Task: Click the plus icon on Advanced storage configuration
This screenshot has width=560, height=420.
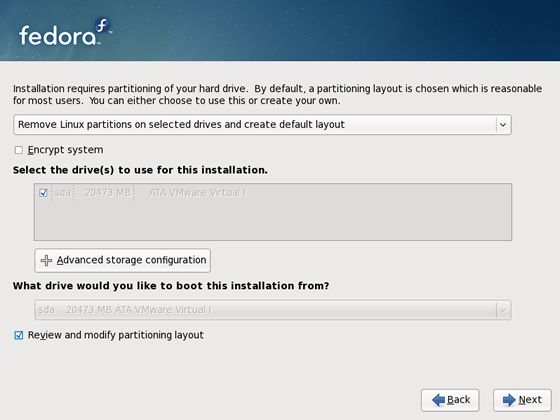Action: 46,260
